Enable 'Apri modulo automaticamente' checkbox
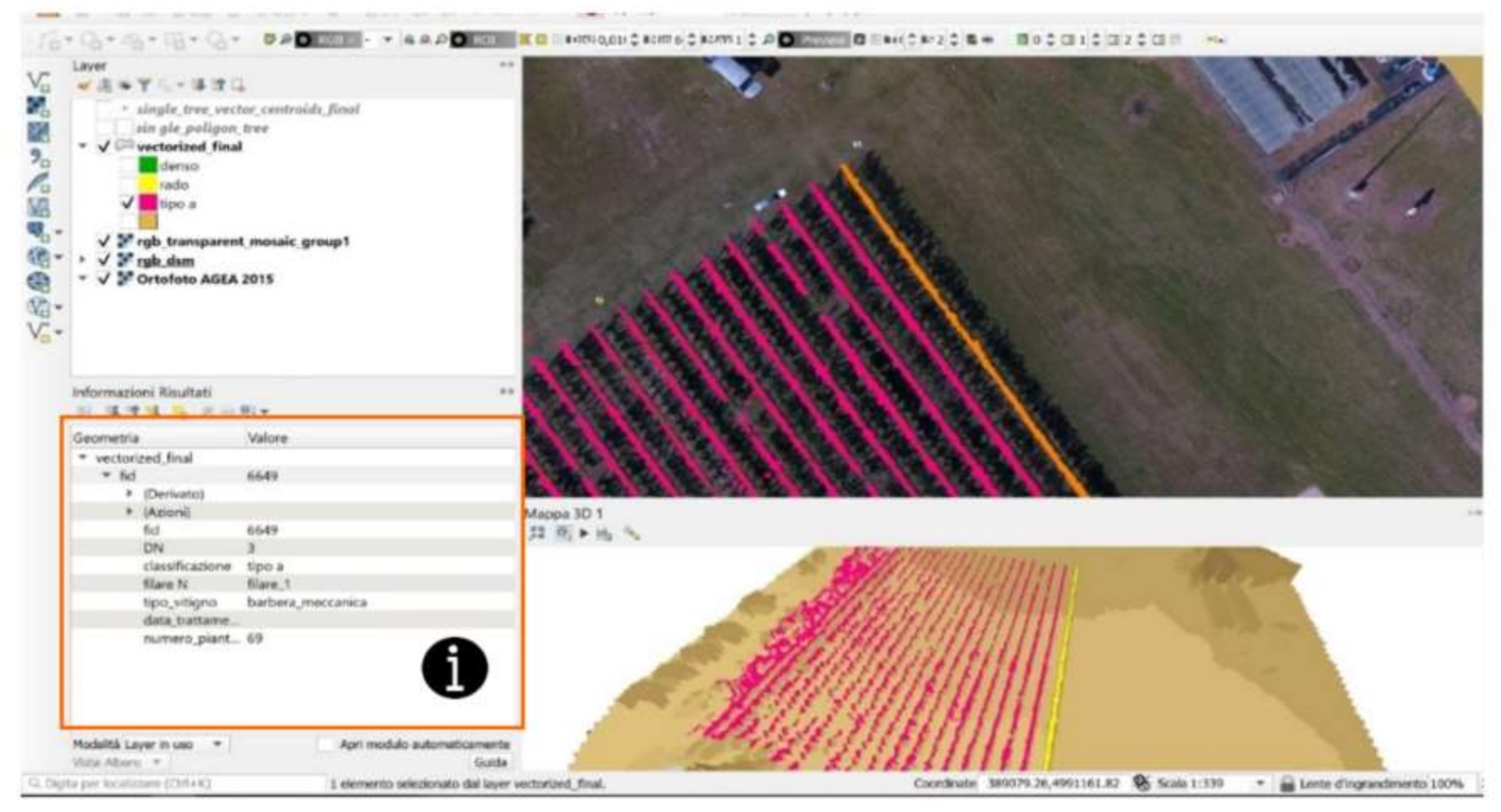The image size is (1501, 812). (x=326, y=744)
